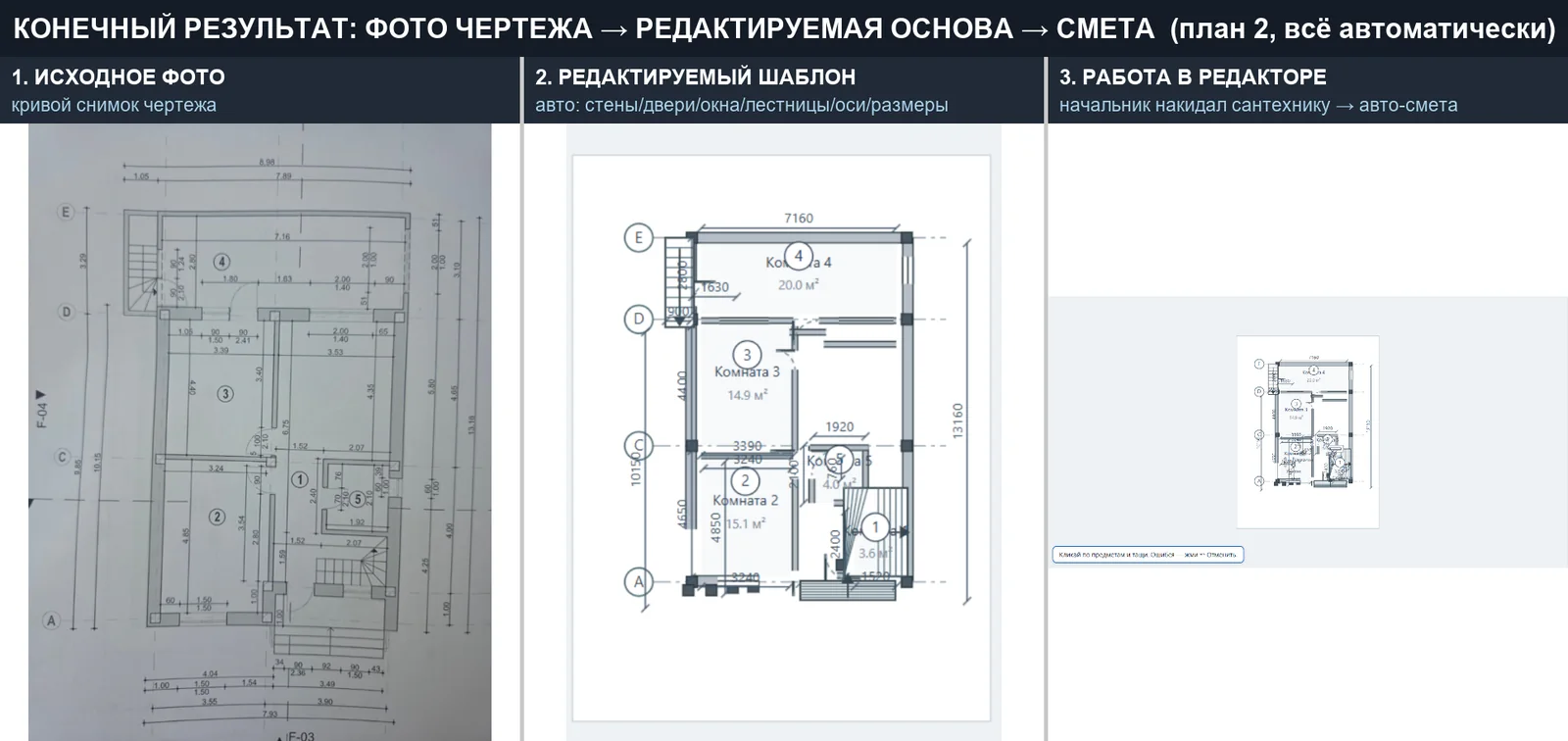Click room 5 circle on the source photo
The image size is (1568, 741).
pos(358,499)
